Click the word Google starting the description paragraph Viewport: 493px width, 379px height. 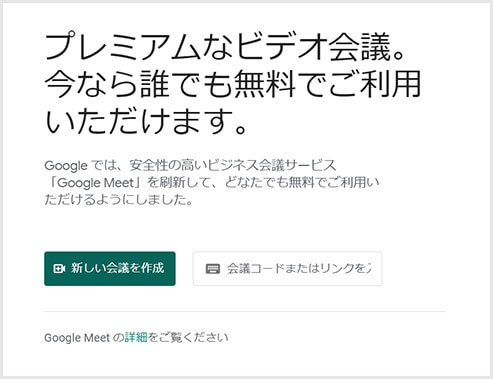66,166
